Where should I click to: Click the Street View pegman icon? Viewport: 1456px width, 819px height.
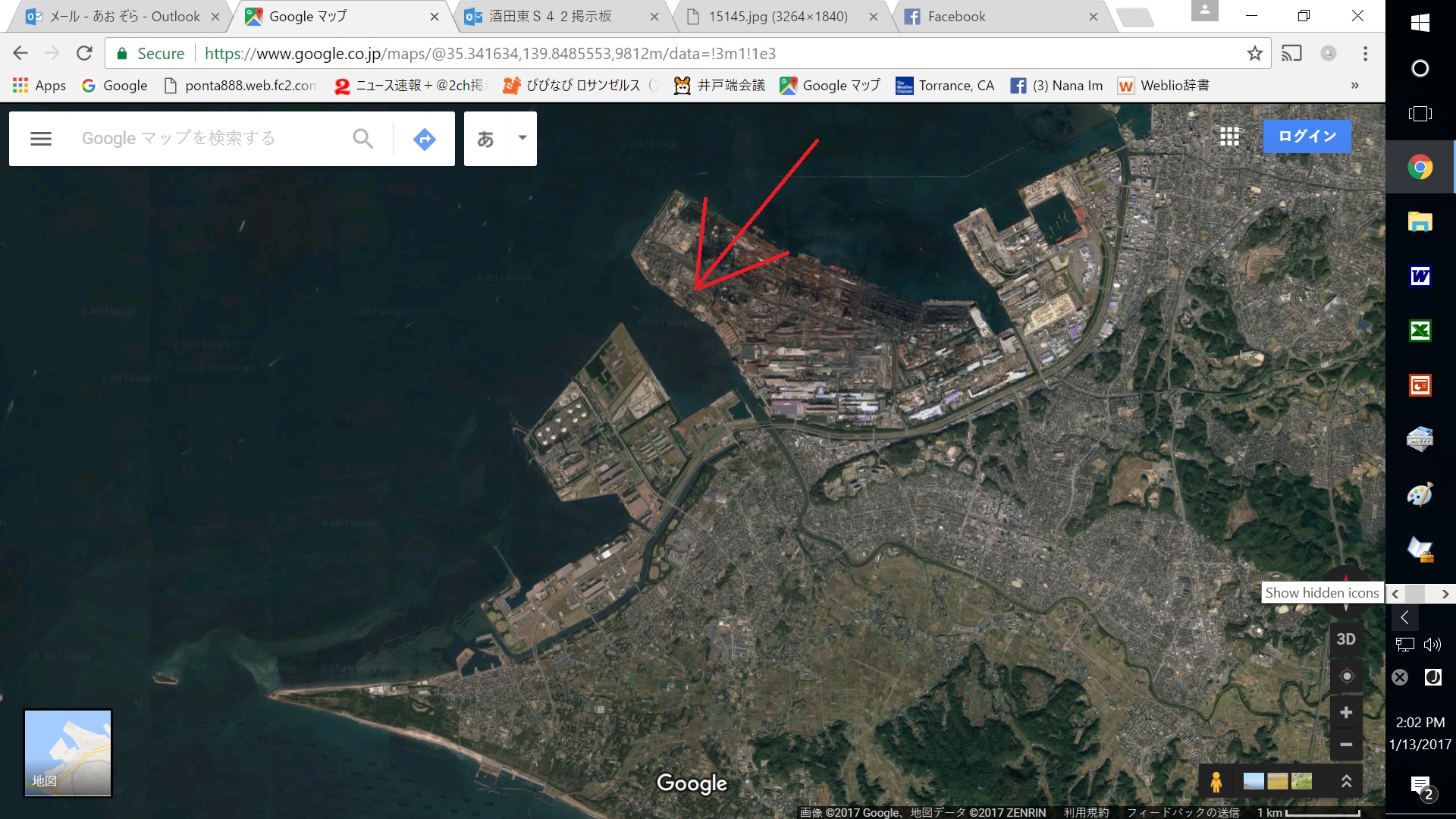coord(1215,781)
